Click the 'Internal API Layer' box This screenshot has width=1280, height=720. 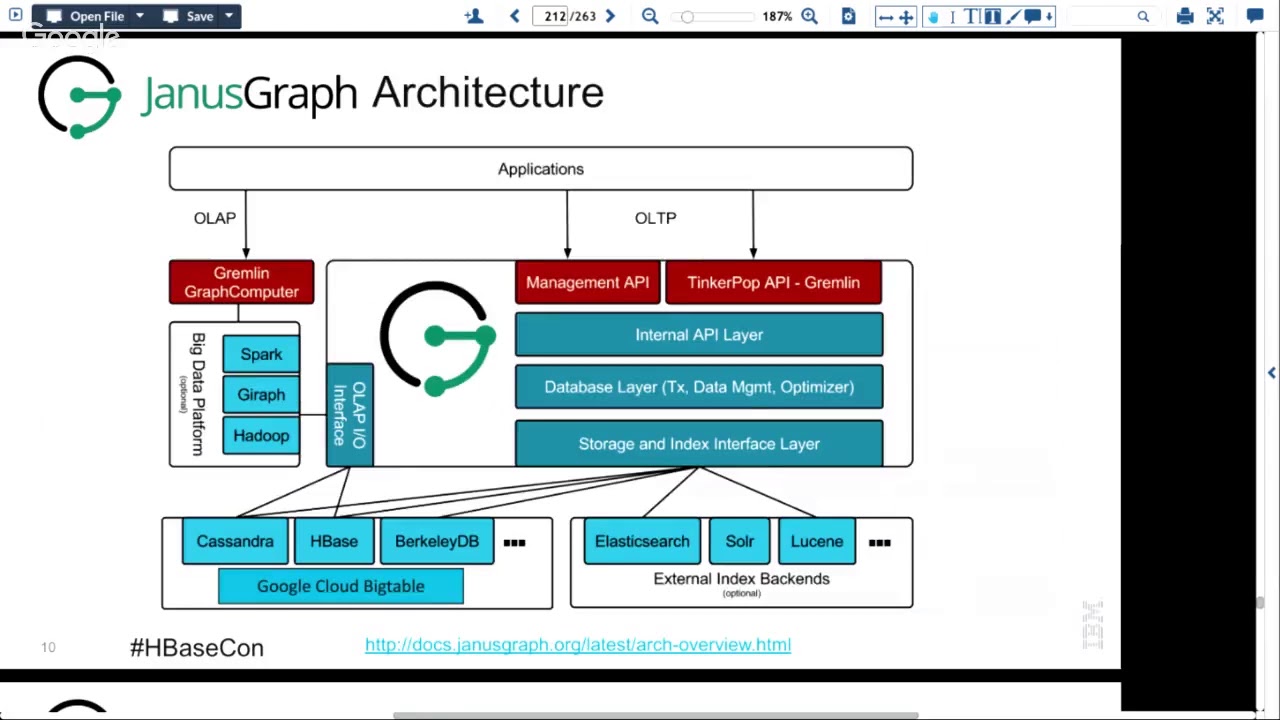(x=699, y=335)
